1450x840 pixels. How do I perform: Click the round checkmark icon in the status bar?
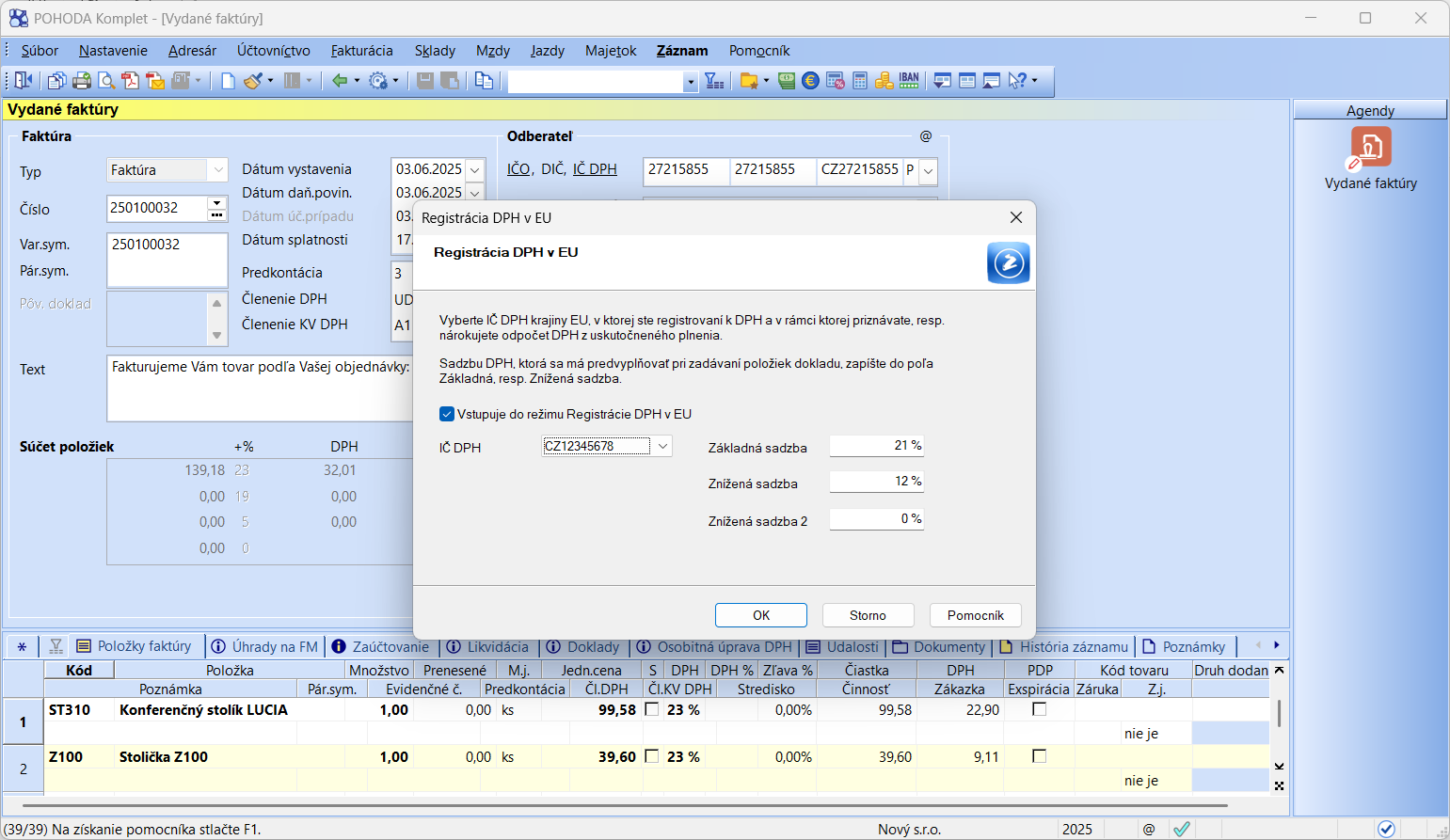(x=1386, y=829)
